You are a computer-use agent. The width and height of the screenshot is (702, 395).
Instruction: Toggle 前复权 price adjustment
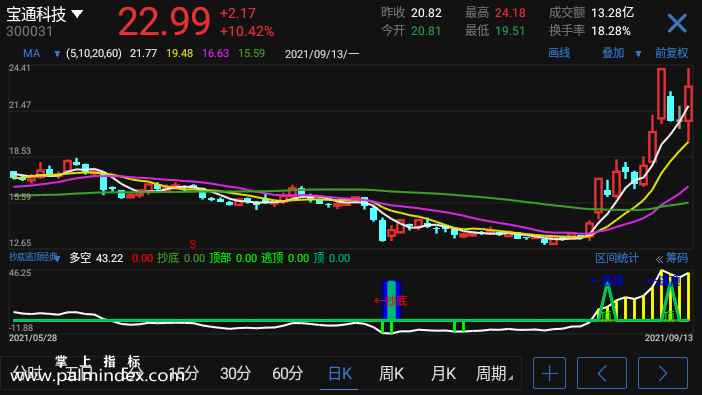(x=671, y=53)
